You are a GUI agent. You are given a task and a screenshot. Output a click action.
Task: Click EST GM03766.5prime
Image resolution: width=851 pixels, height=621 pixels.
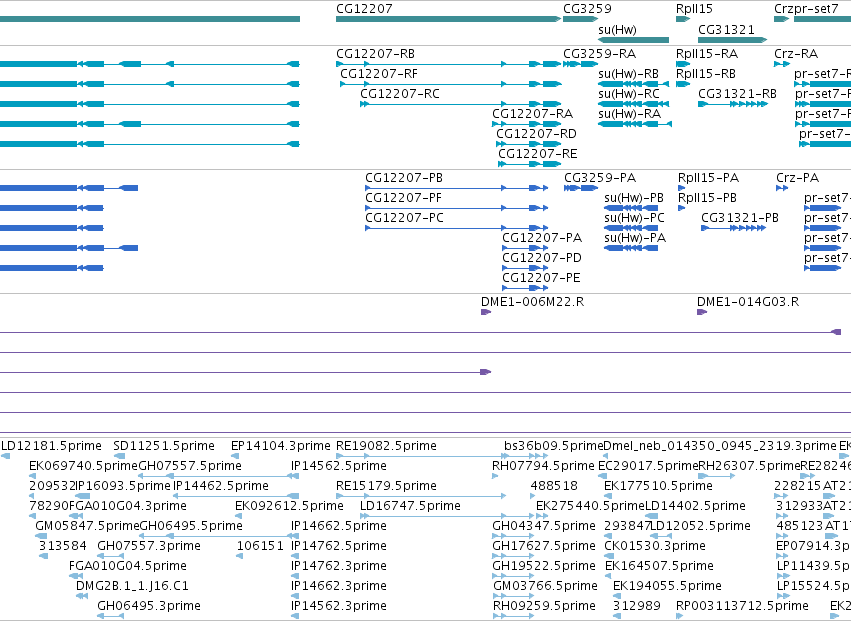click(545, 586)
